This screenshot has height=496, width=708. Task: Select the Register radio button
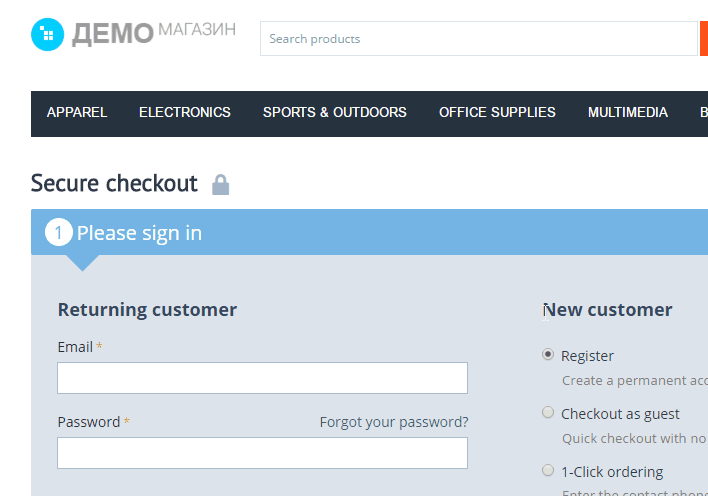(x=548, y=355)
